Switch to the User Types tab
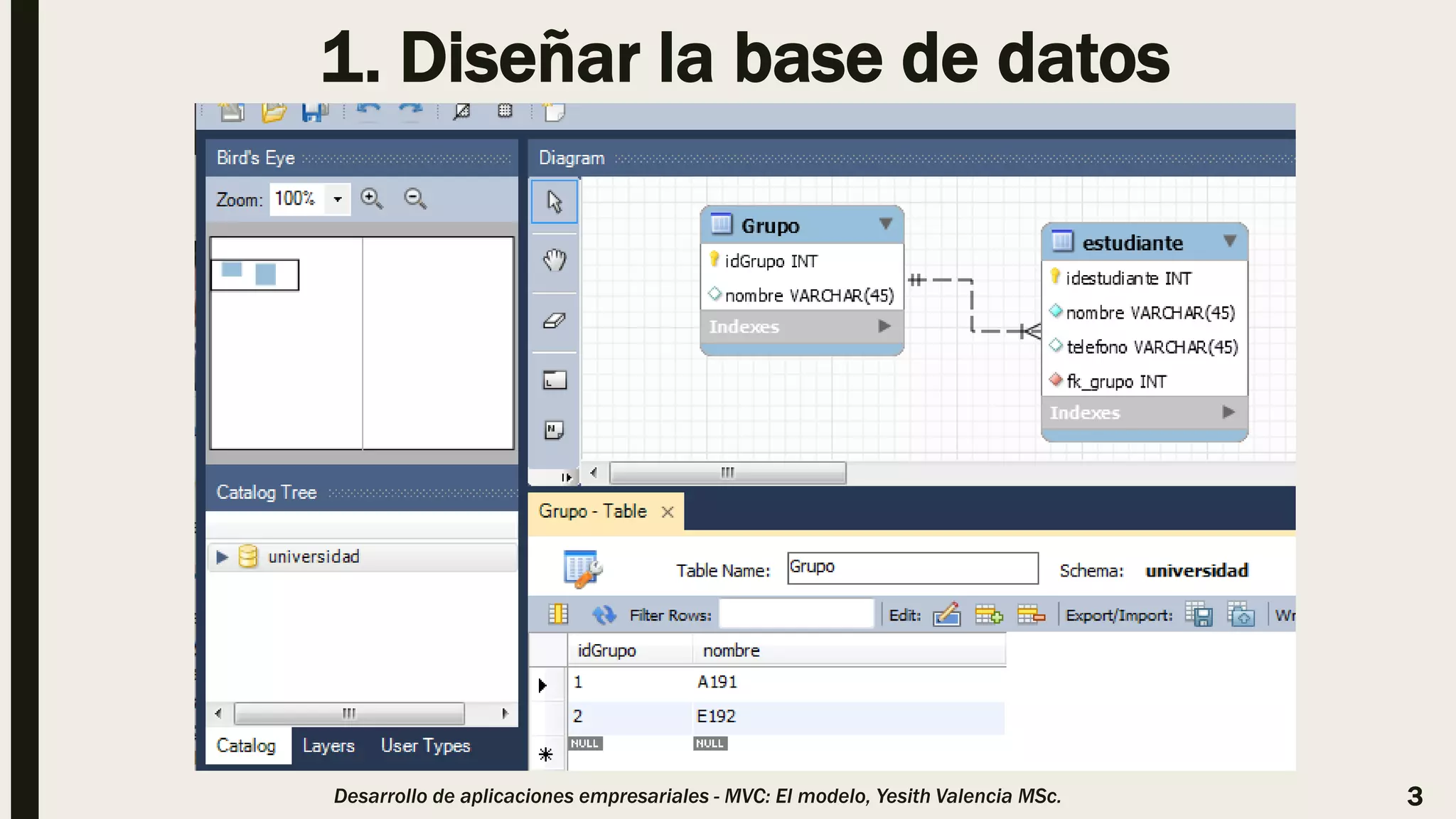This screenshot has width=1456, height=819. [426, 746]
